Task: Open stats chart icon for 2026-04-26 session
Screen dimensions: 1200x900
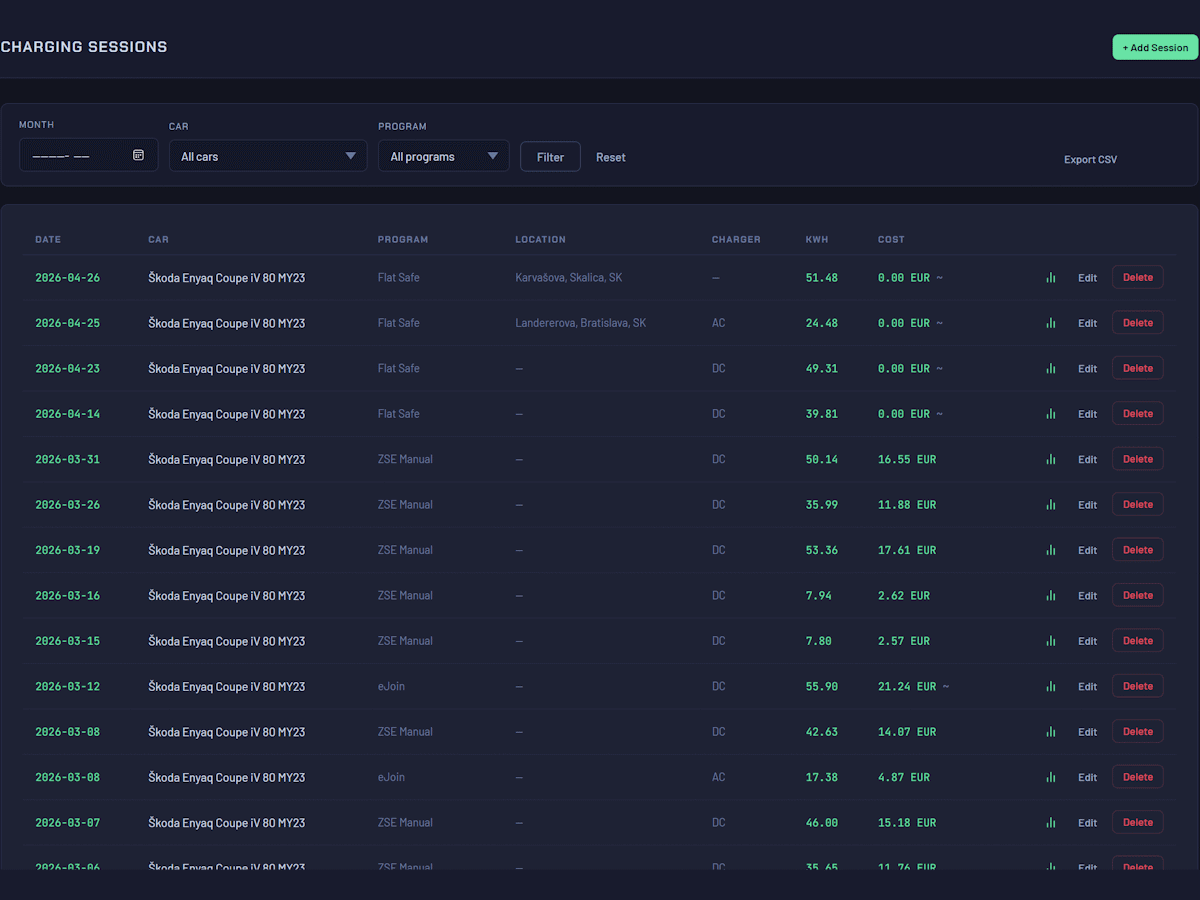Action: (x=1050, y=278)
